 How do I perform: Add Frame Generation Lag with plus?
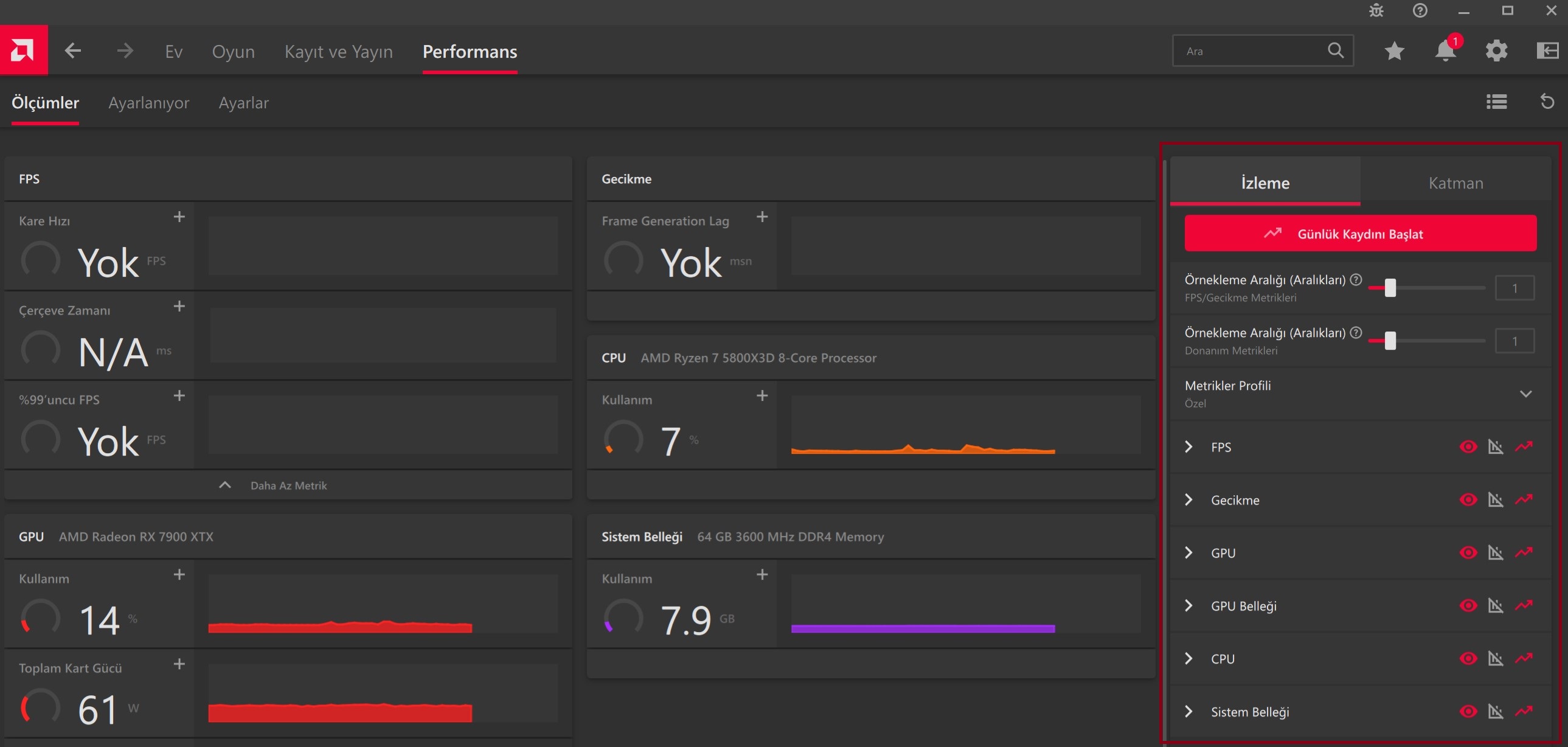[762, 217]
